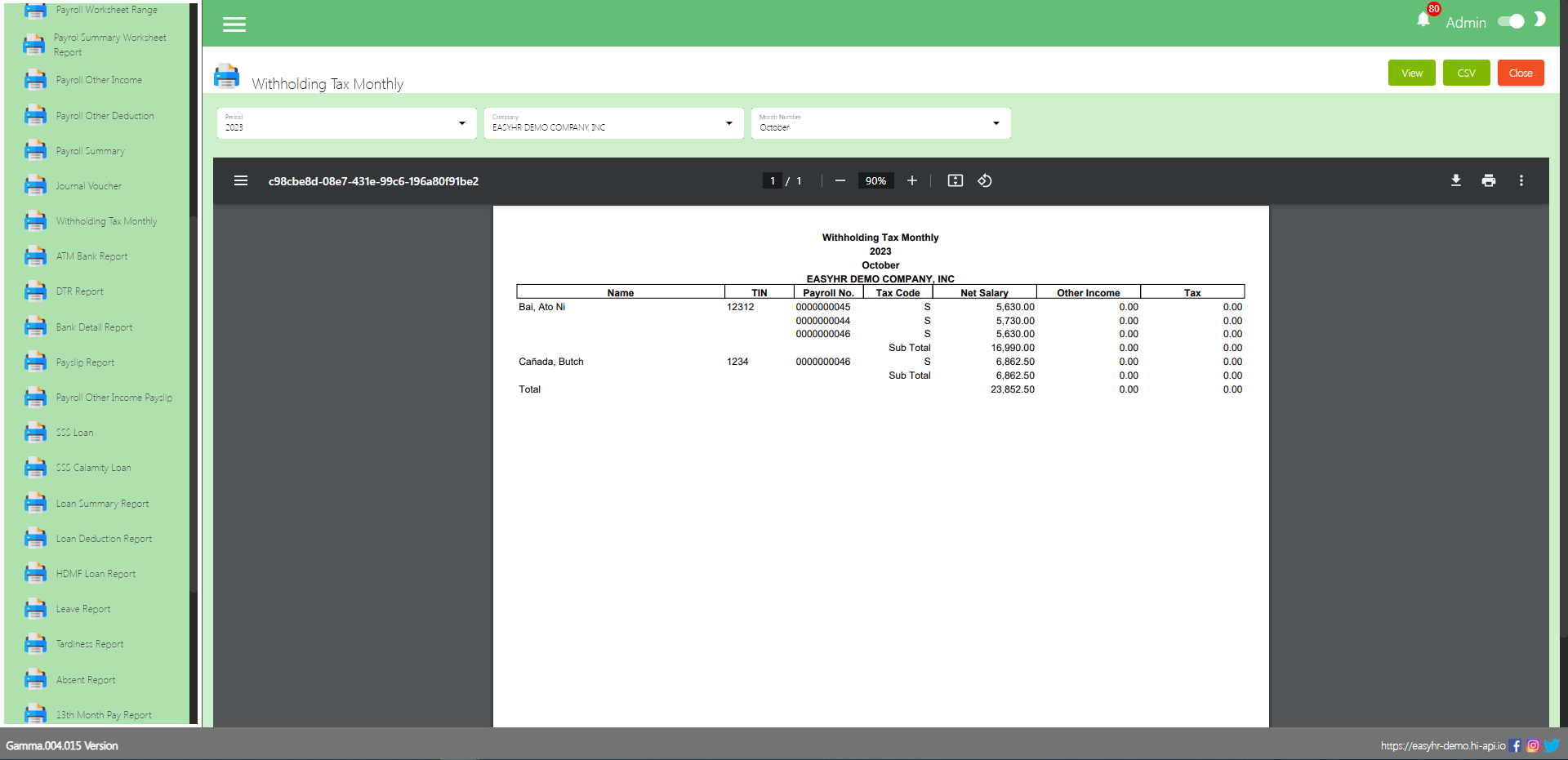The height and width of the screenshot is (760, 1568).
Task: Click the PDF page number field
Action: coord(772,180)
